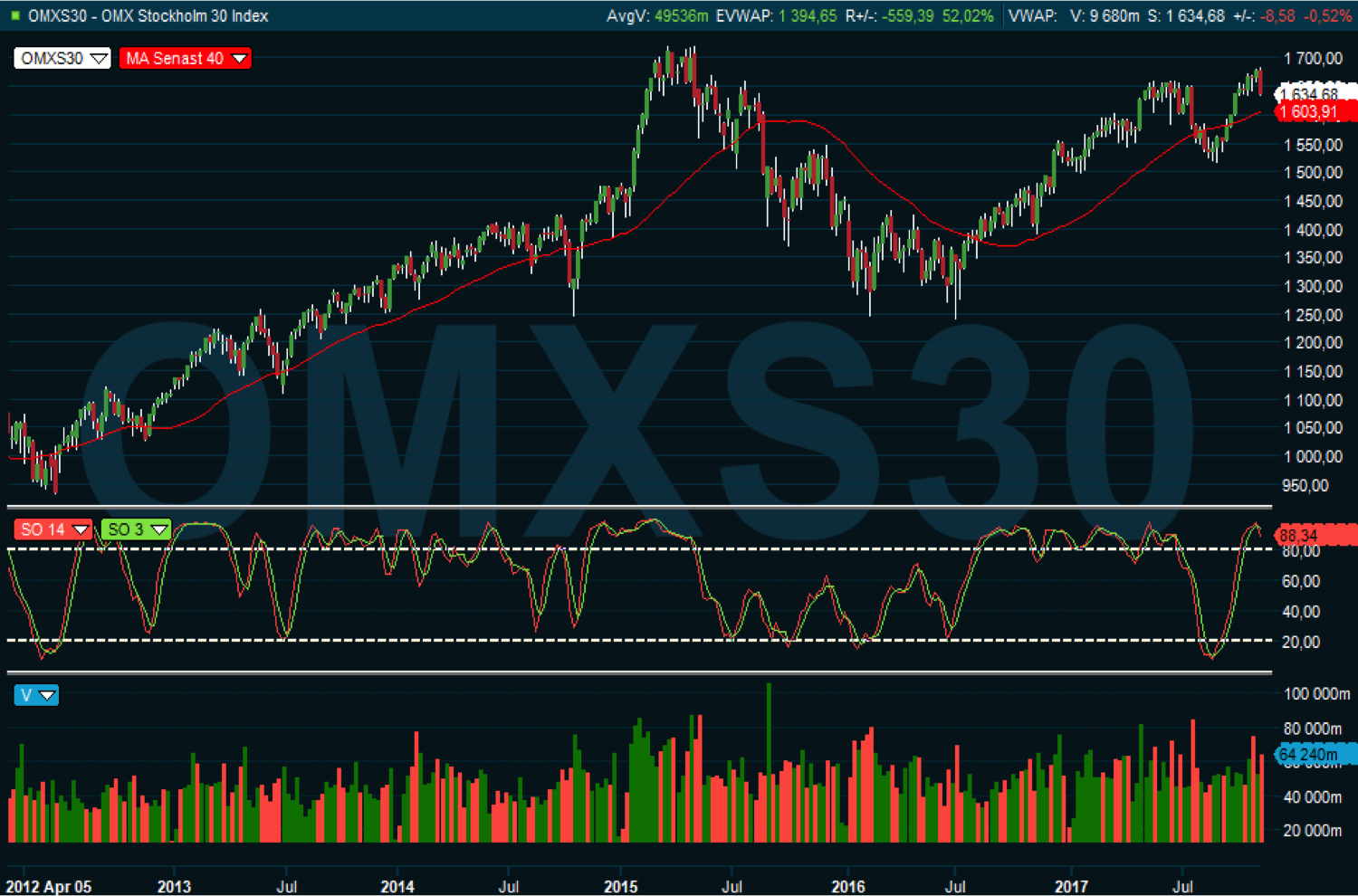Click the 2012 Apr 05 start date label
The image size is (1358, 896).
point(49,886)
